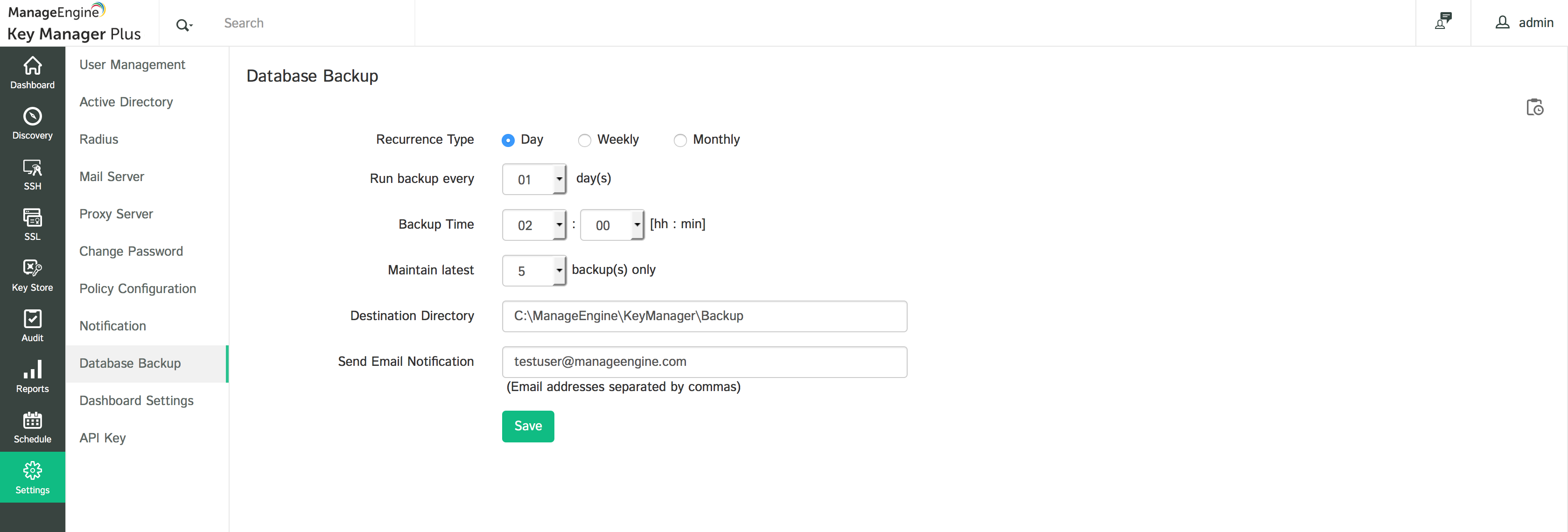The image size is (1568, 532).
Task: Click the Destination Directory text field
Action: click(x=704, y=316)
